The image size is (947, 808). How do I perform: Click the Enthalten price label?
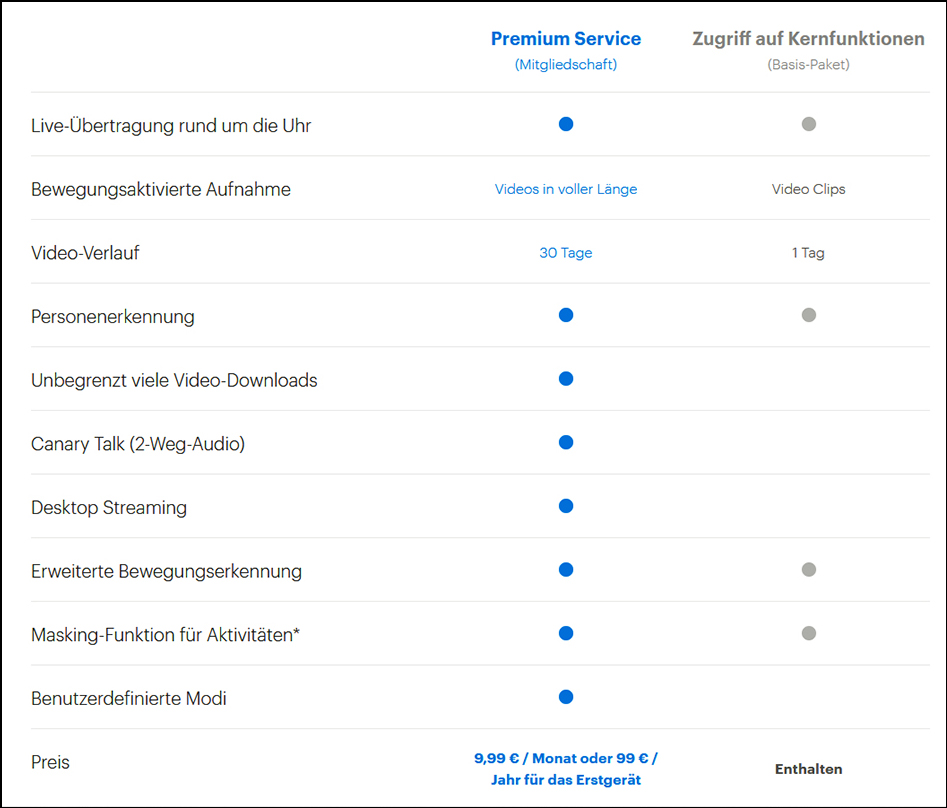click(x=809, y=769)
